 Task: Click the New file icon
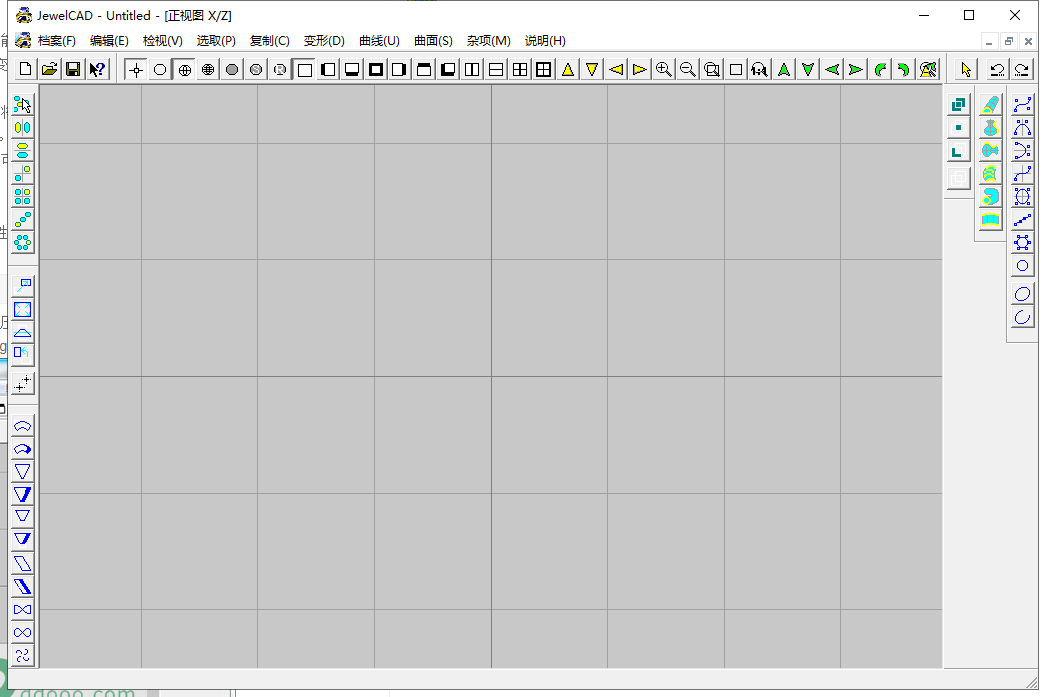coord(25,69)
